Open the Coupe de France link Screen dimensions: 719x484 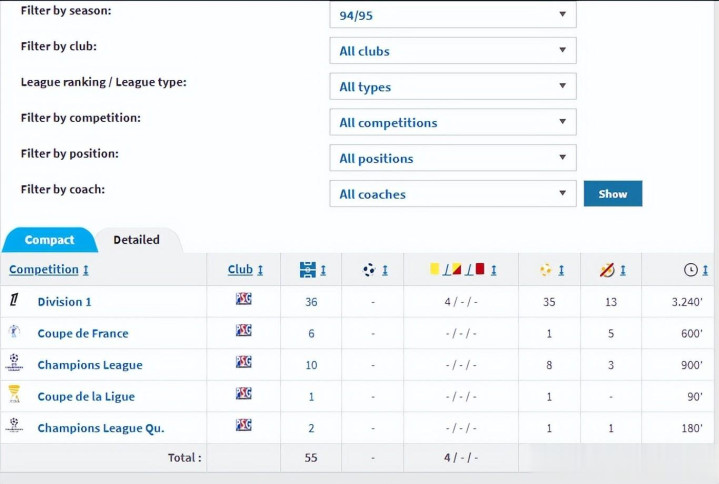click(83, 333)
